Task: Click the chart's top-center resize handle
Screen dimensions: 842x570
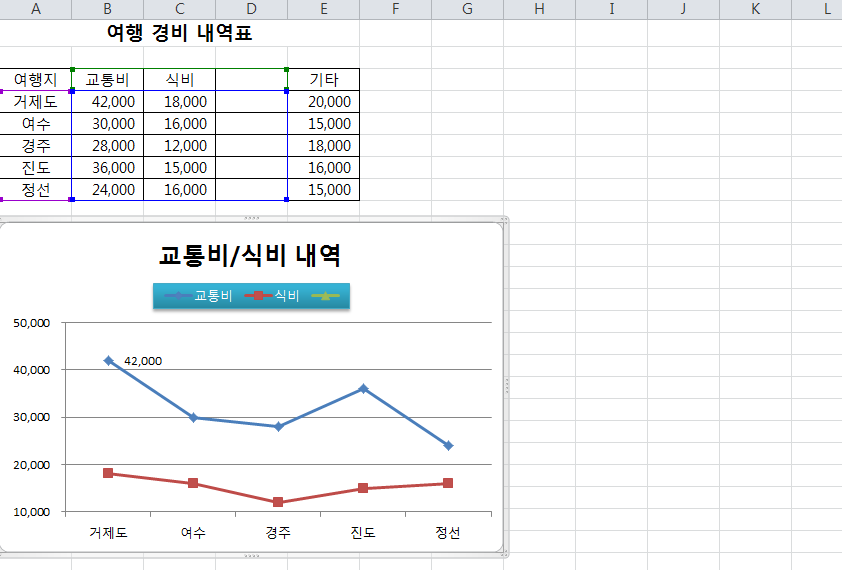Action: (252, 217)
